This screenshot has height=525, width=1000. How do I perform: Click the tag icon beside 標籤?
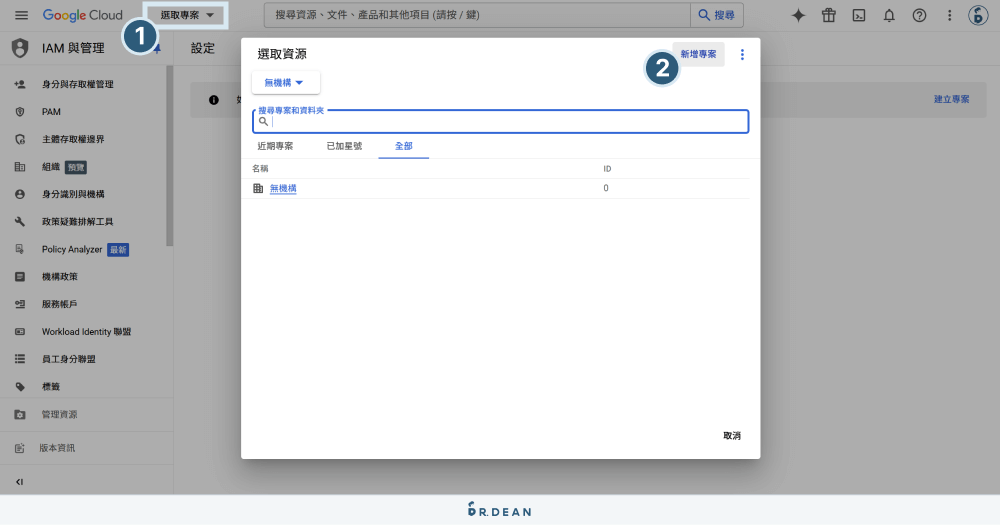point(20,387)
